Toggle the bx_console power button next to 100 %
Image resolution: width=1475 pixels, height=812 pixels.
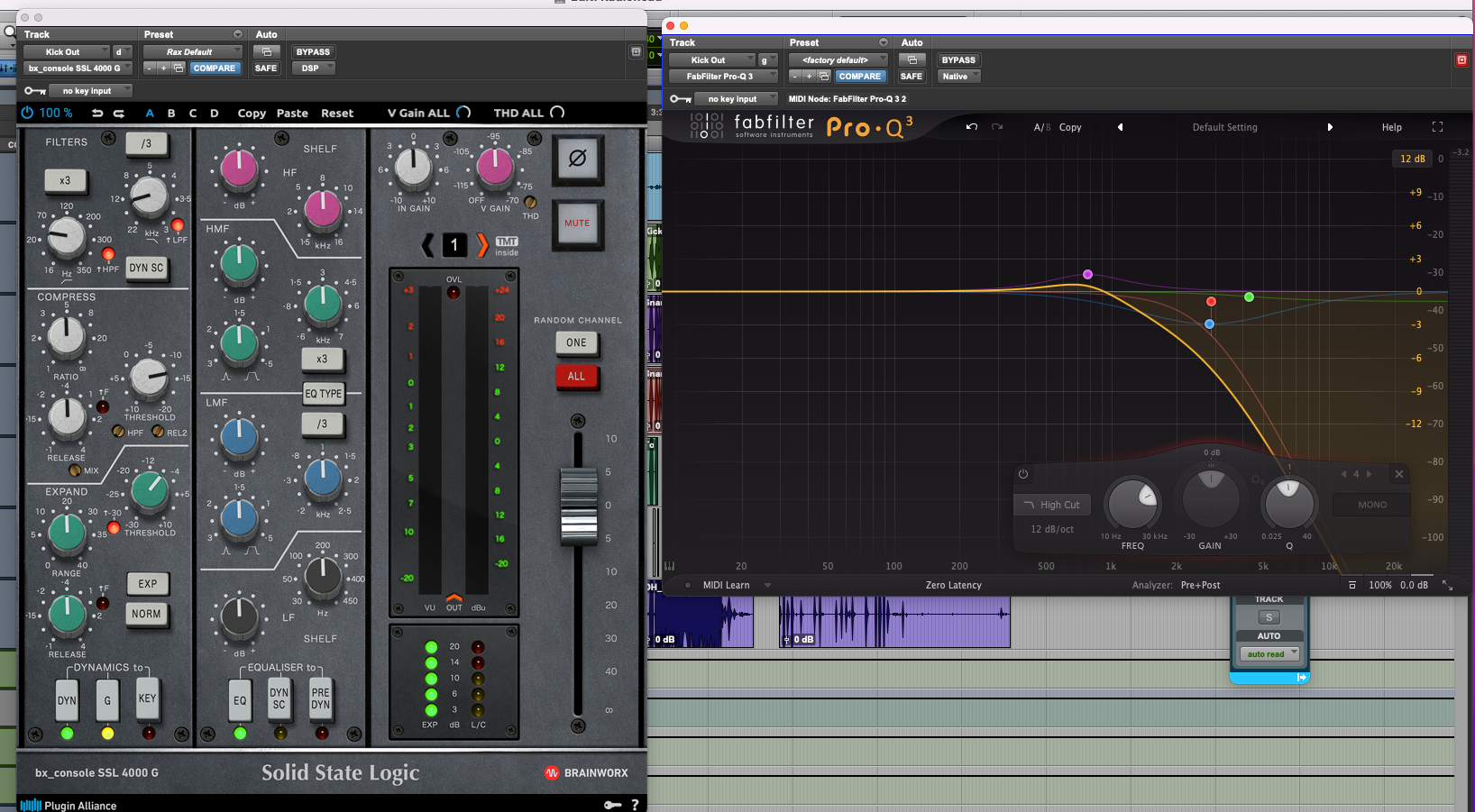tap(27, 113)
